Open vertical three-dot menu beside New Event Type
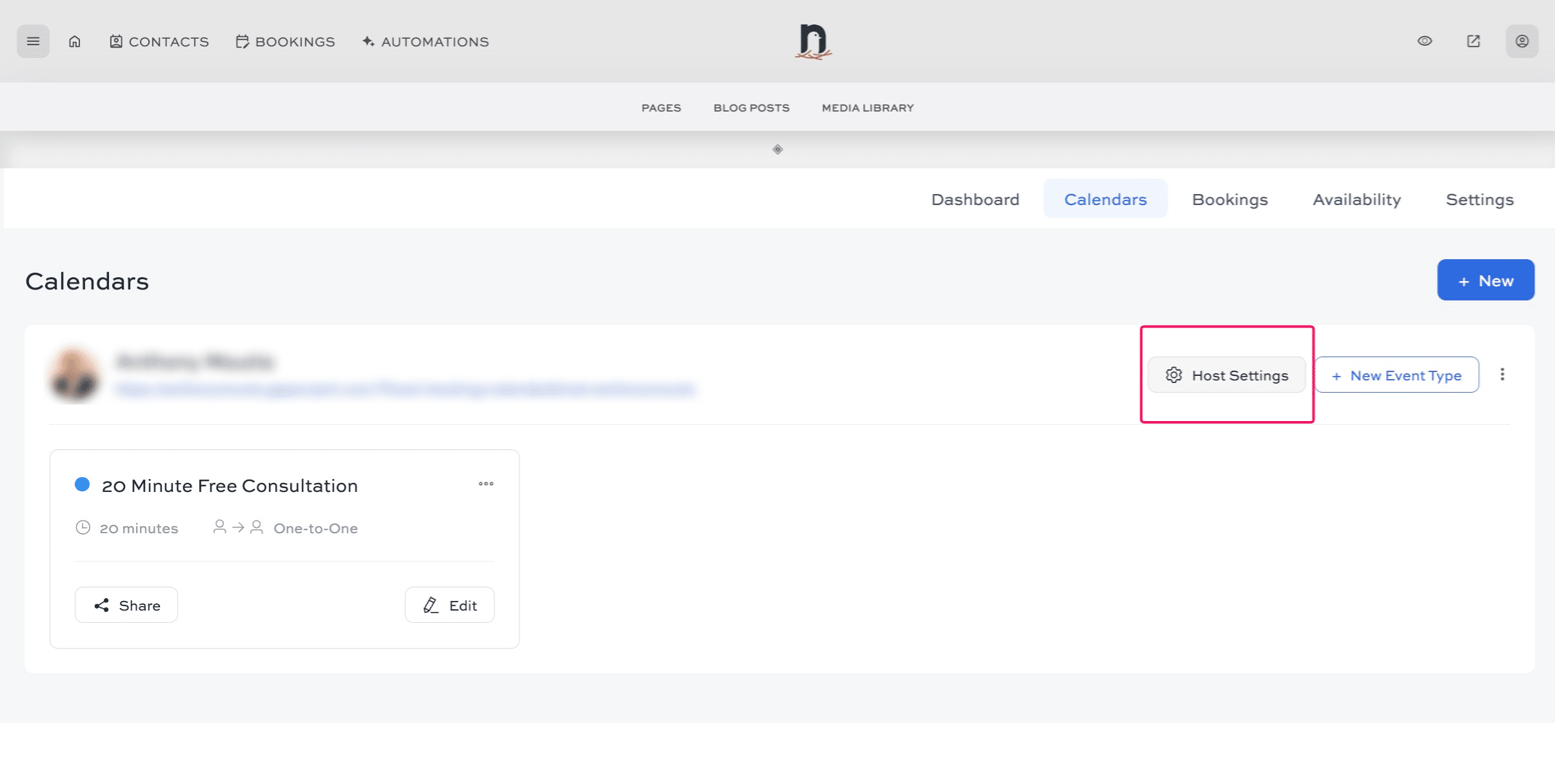This screenshot has width=1555, height=784. (x=1502, y=375)
